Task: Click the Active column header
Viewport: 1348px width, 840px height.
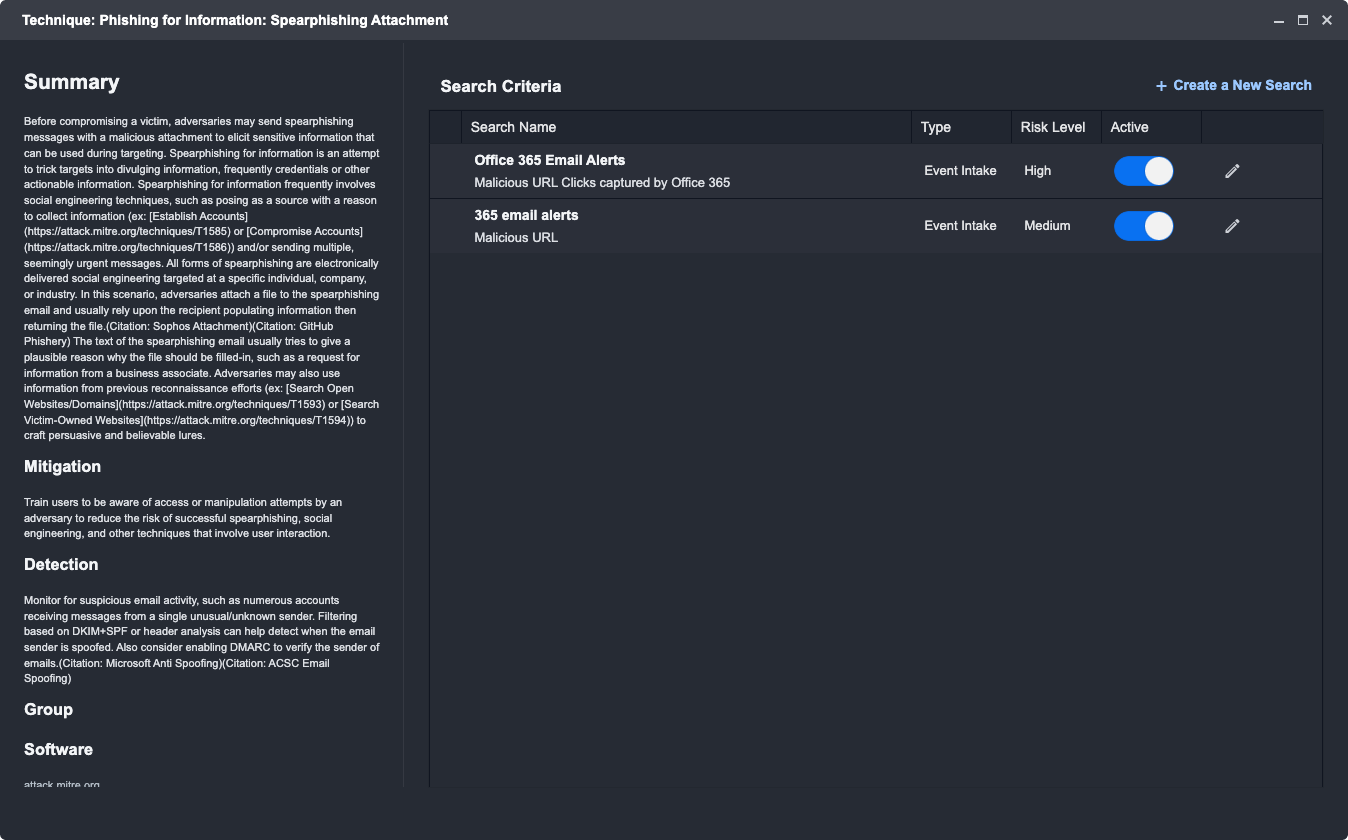Action: (x=1129, y=127)
